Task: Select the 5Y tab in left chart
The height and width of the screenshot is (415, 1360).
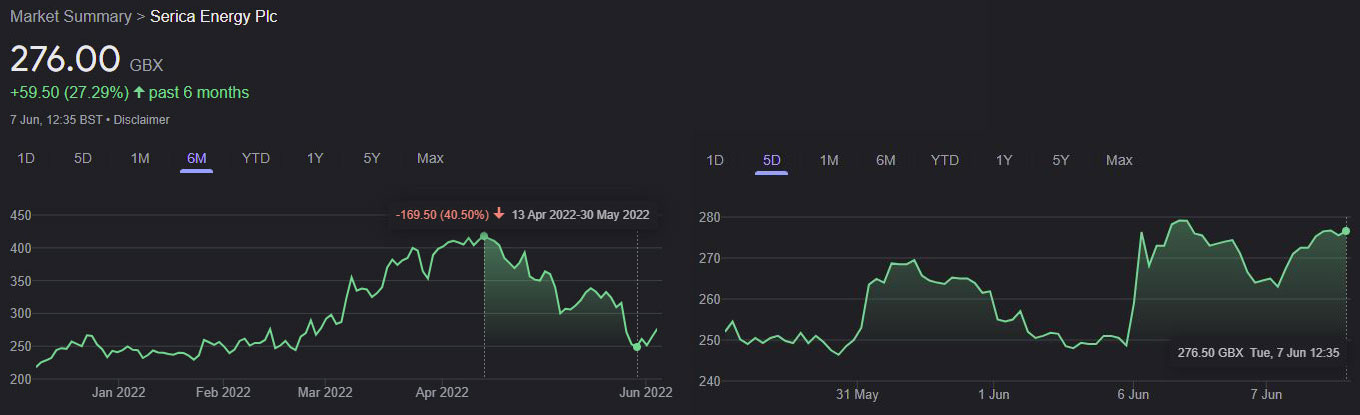Action: tap(372, 158)
